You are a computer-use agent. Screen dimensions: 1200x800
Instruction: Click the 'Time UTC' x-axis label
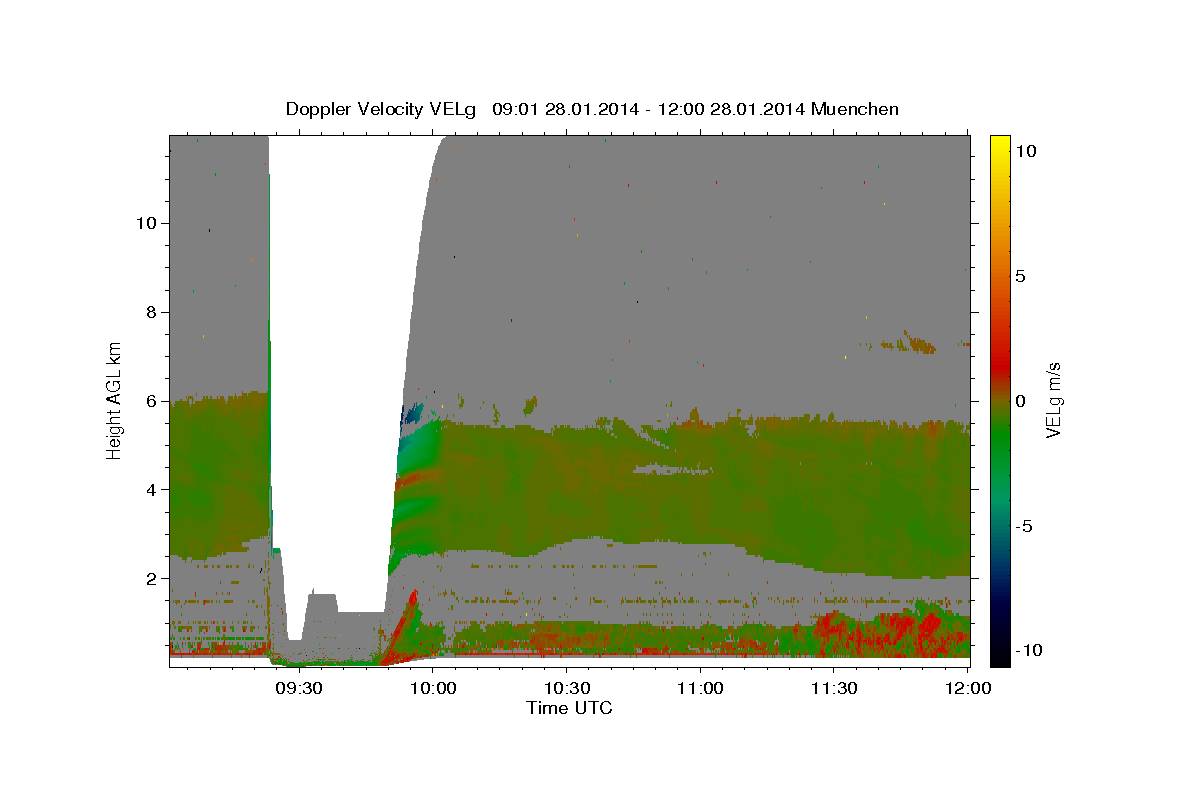coord(569,708)
